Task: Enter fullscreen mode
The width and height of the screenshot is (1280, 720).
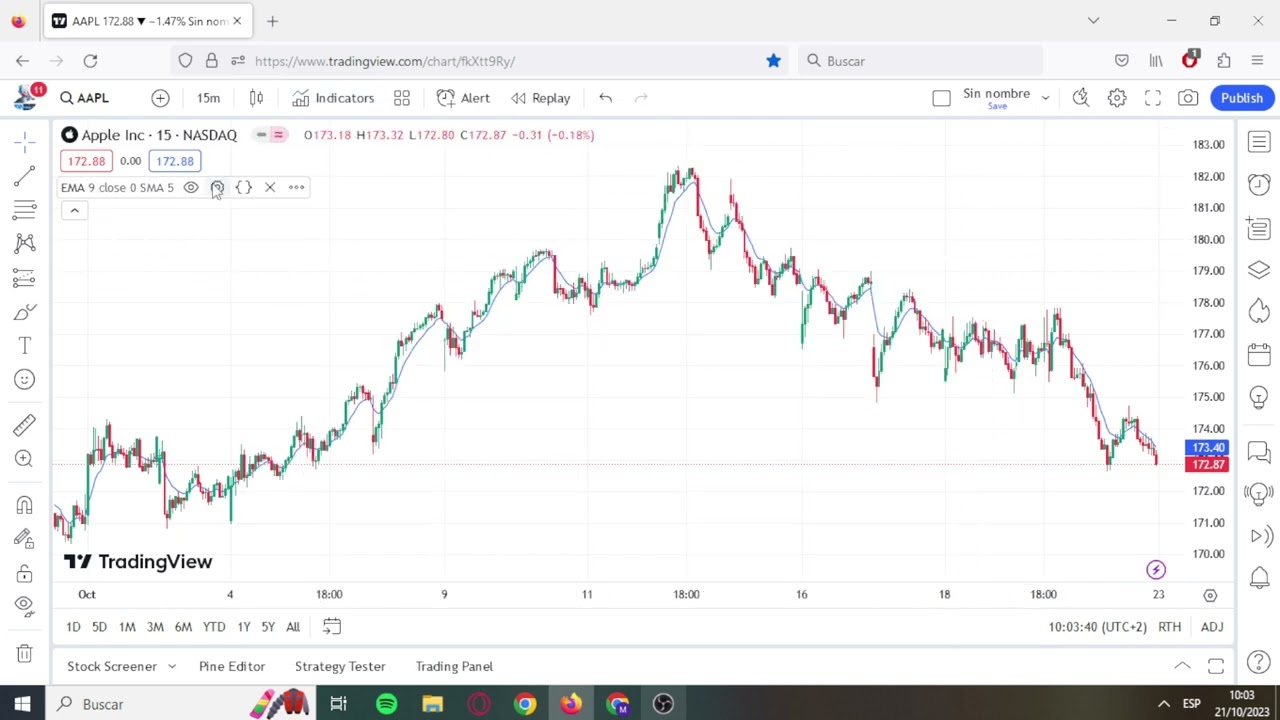Action: coord(1153,98)
